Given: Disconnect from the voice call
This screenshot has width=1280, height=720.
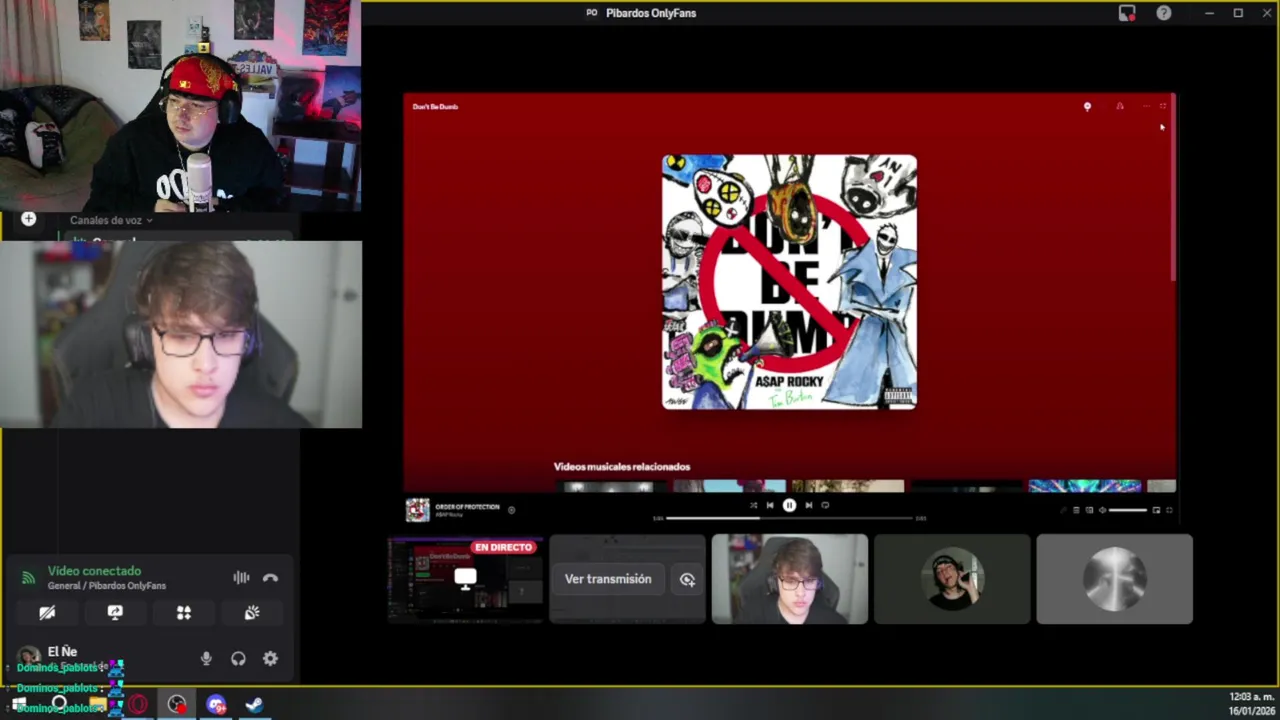Looking at the screenshot, I should pos(270,577).
